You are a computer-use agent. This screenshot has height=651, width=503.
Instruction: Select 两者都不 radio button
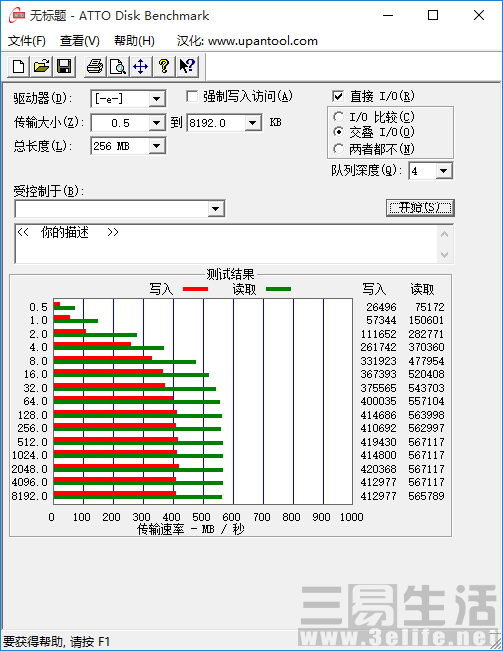[338, 148]
